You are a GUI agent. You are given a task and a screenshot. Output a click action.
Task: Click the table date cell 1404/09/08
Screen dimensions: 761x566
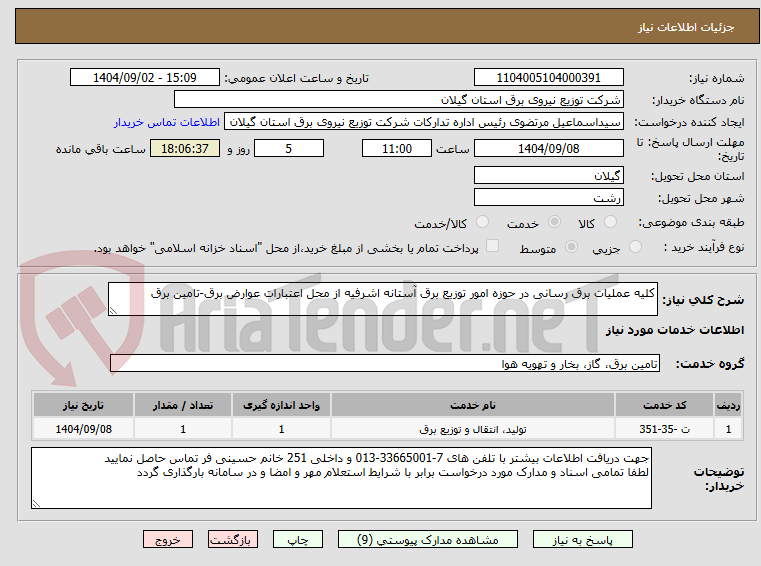(83, 429)
